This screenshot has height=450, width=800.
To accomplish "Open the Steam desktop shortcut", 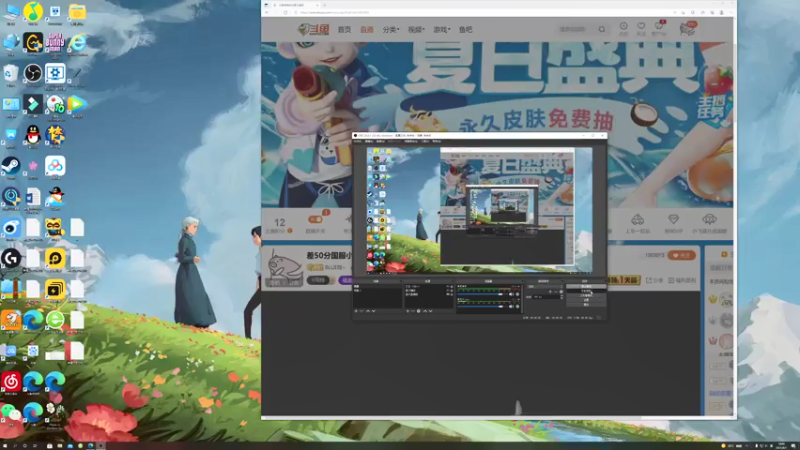I will coord(11,166).
